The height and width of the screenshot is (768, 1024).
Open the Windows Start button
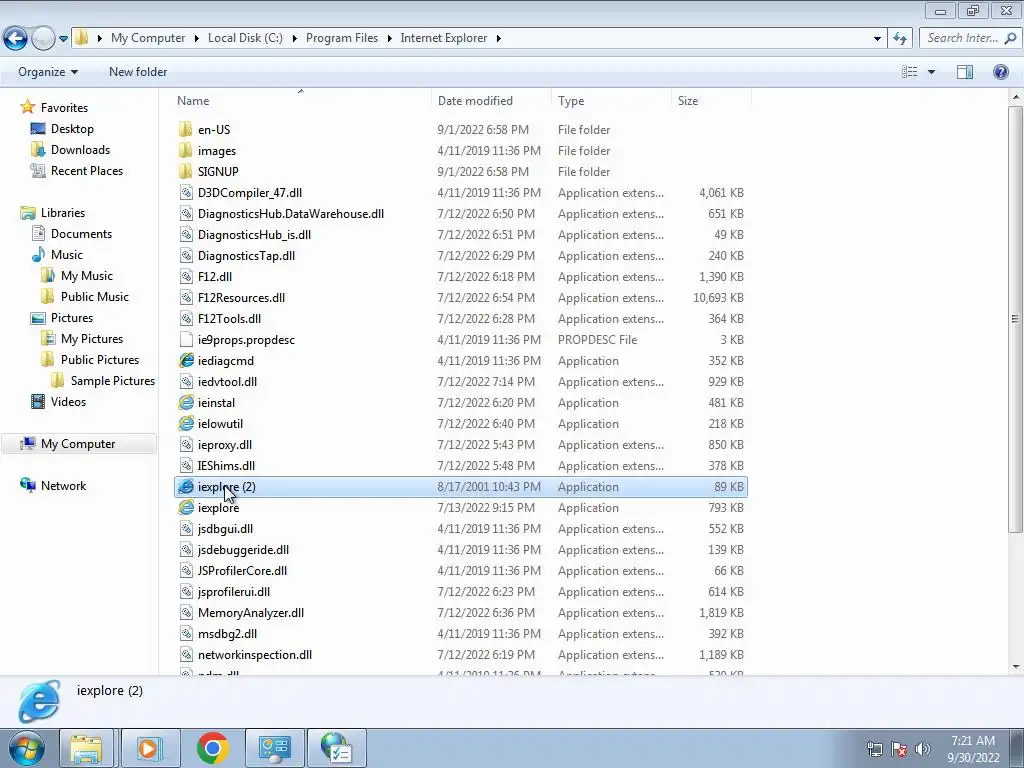pyautogui.click(x=26, y=748)
